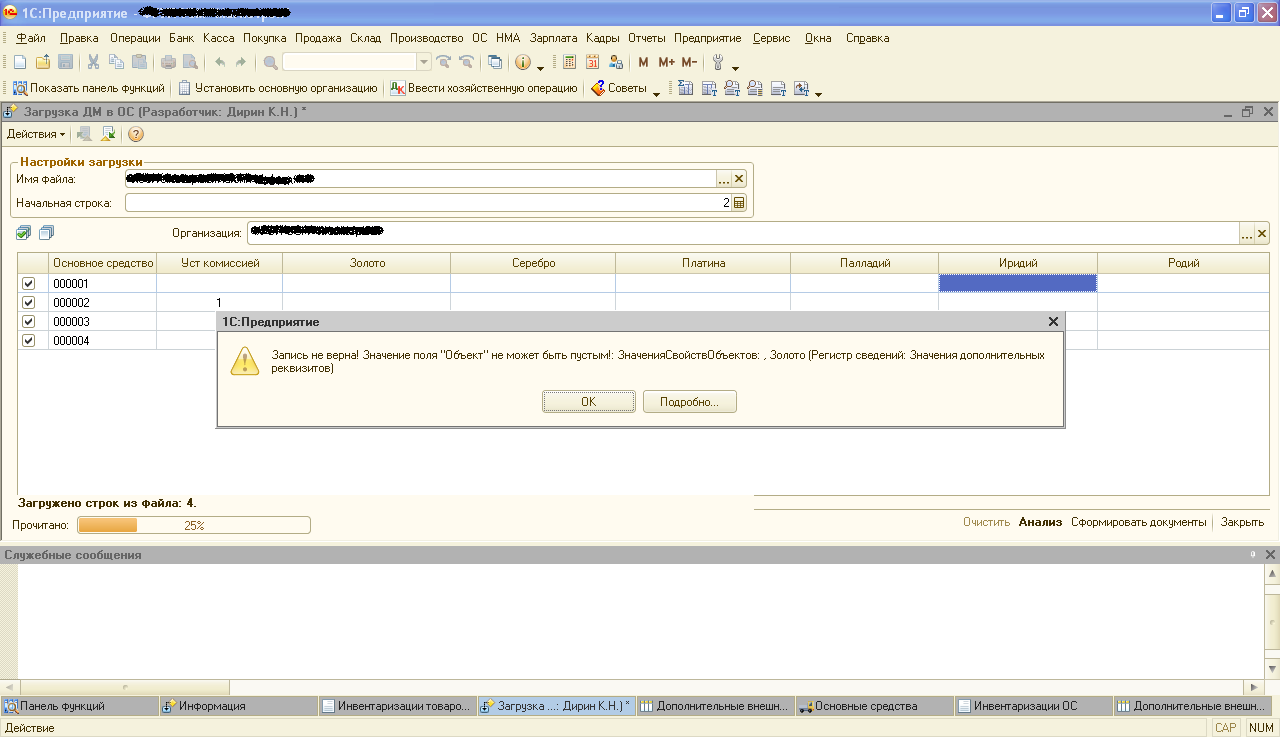This screenshot has width=1280, height=737.
Task: Expand the search field dropdown arrow
Action: (424, 62)
